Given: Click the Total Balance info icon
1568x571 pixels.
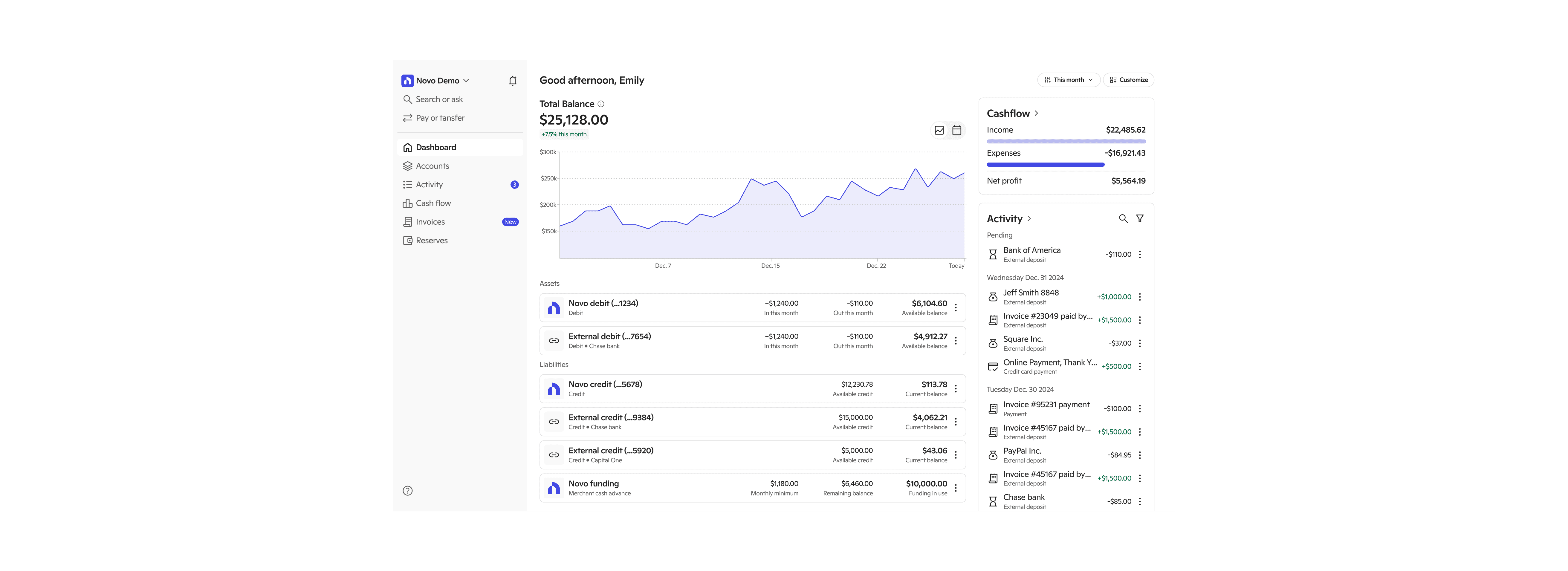Looking at the screenshot, I should [601, 104].
